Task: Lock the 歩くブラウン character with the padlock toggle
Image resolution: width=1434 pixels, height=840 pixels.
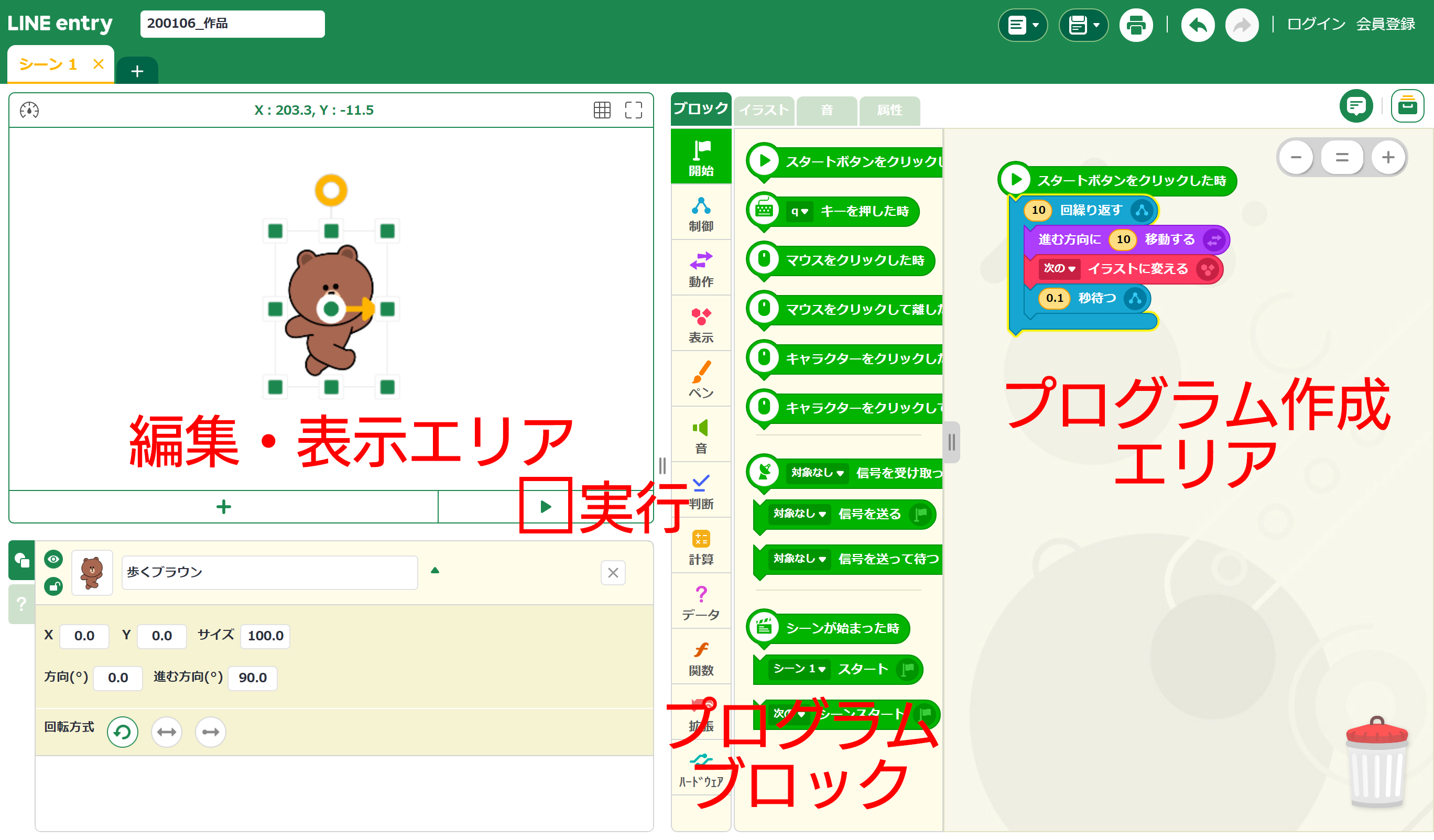Action: (x=53, y=586)
